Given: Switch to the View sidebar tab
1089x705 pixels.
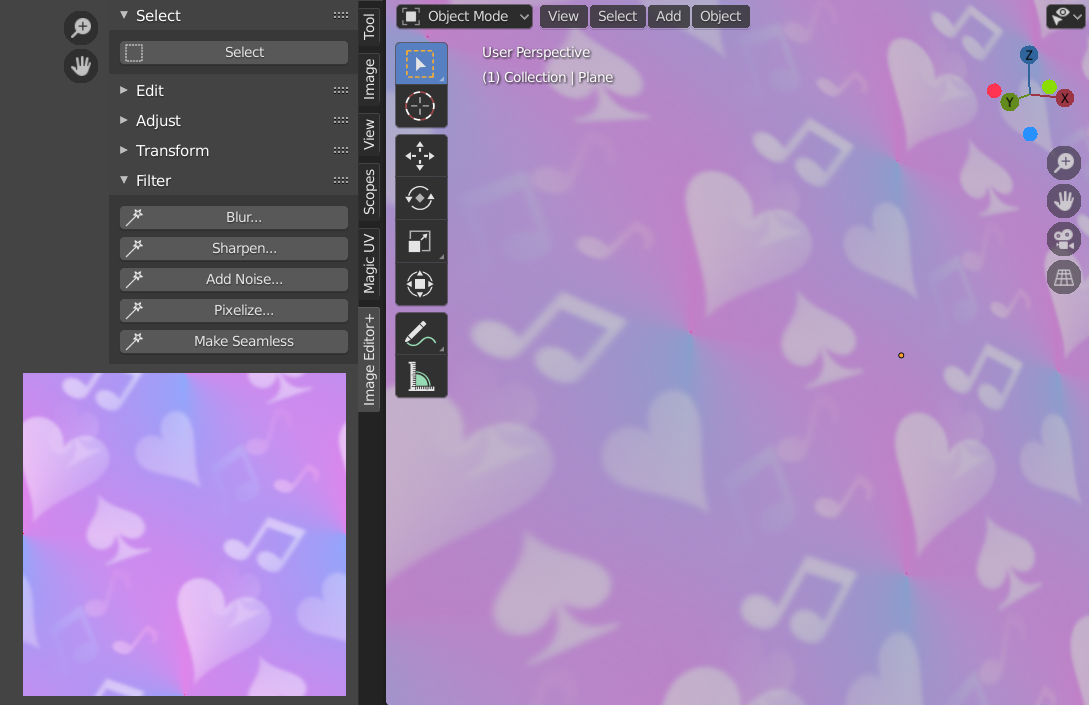Looking at the screenshot, I should [369, 135].
